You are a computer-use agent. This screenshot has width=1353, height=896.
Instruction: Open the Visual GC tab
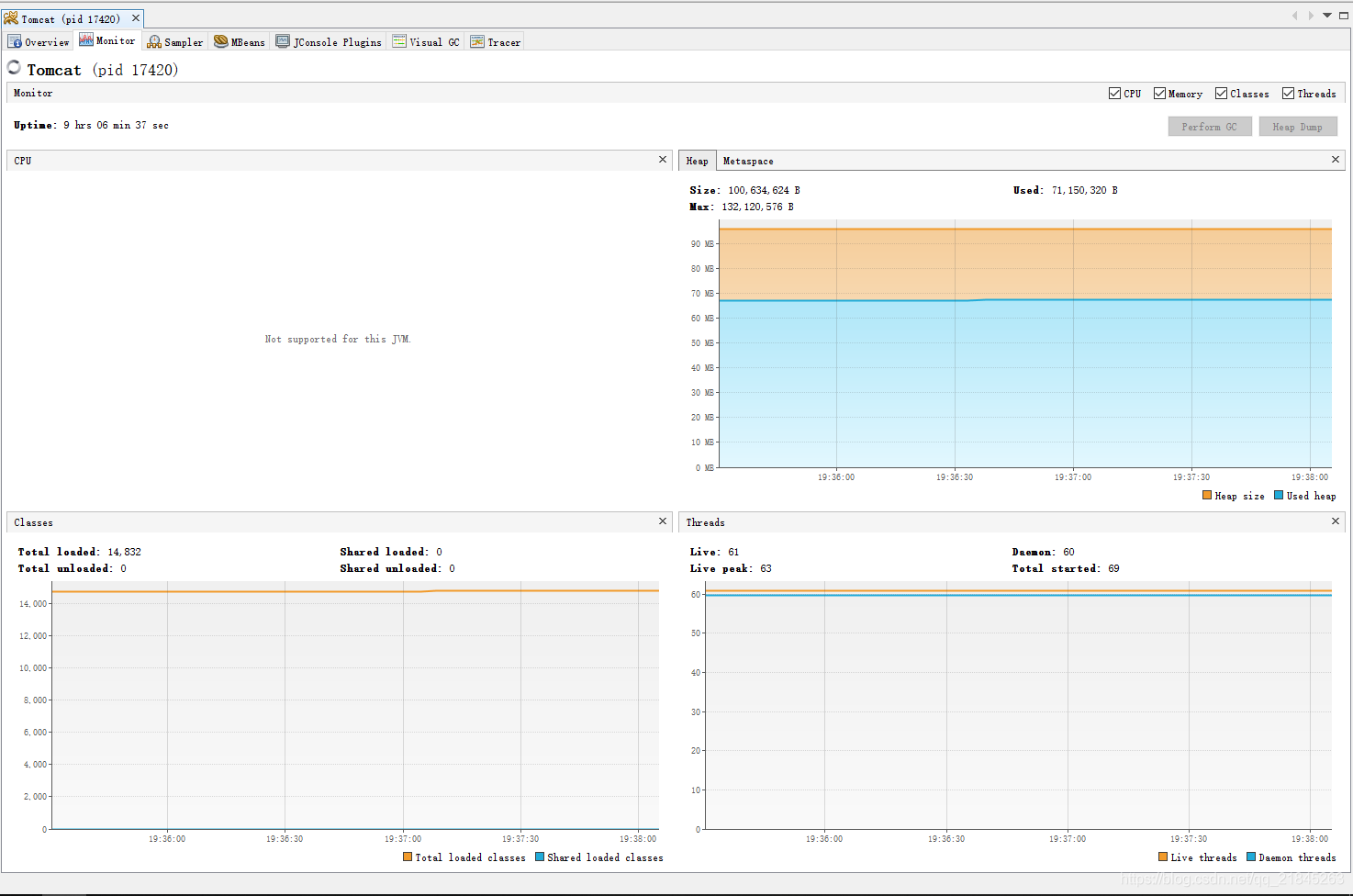[427, 42]
